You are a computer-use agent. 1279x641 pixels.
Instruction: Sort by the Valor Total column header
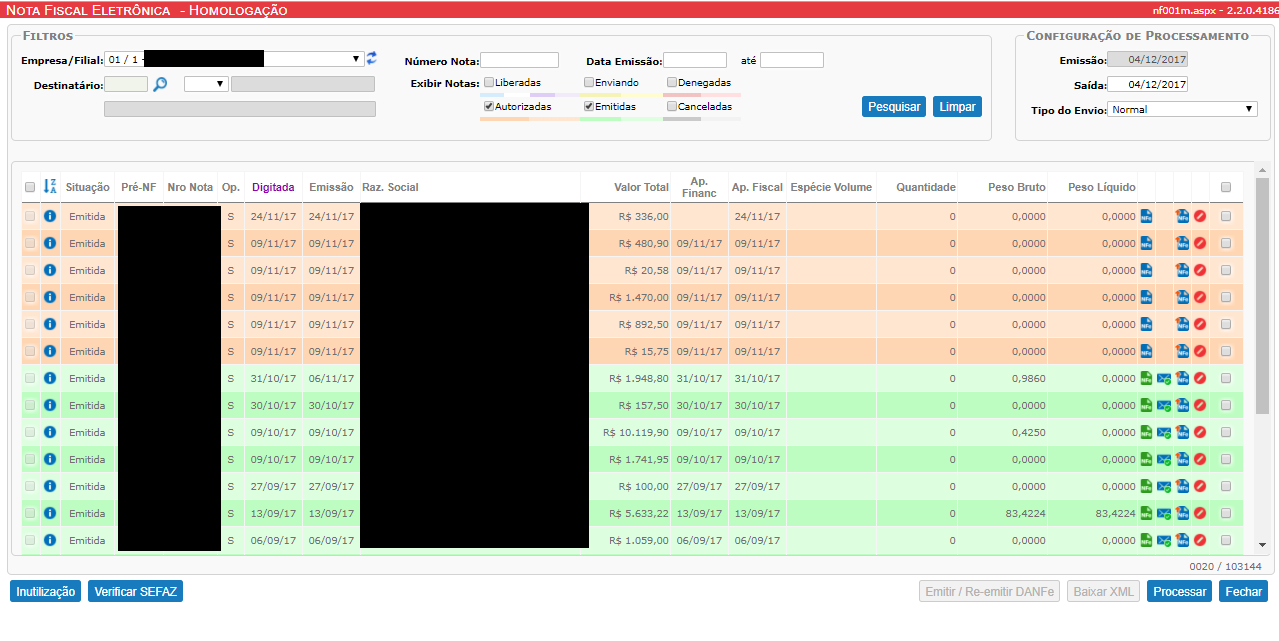(641, 187)
